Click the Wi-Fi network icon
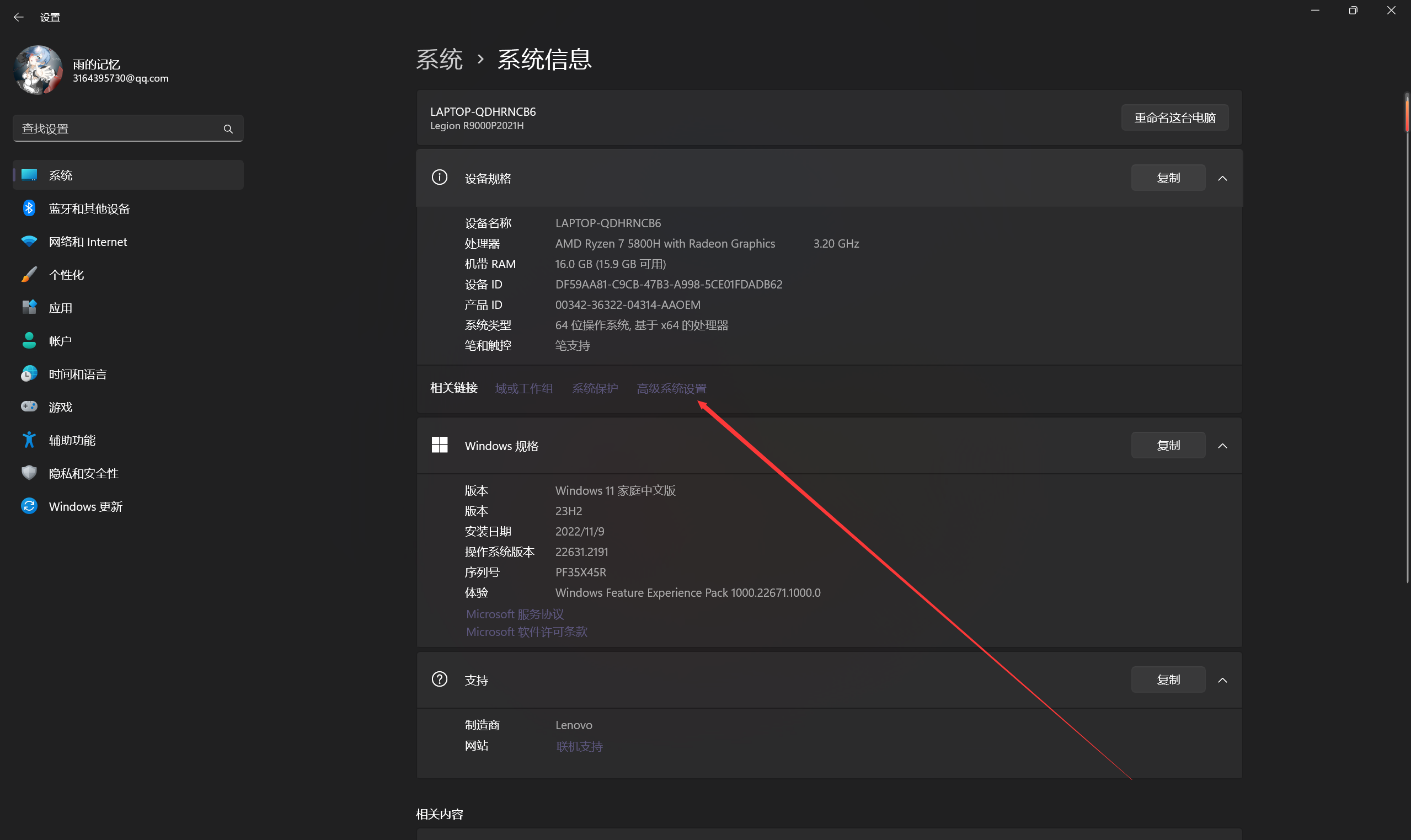Viewport: 1411px width, 840px height. [x=29, y=242]
